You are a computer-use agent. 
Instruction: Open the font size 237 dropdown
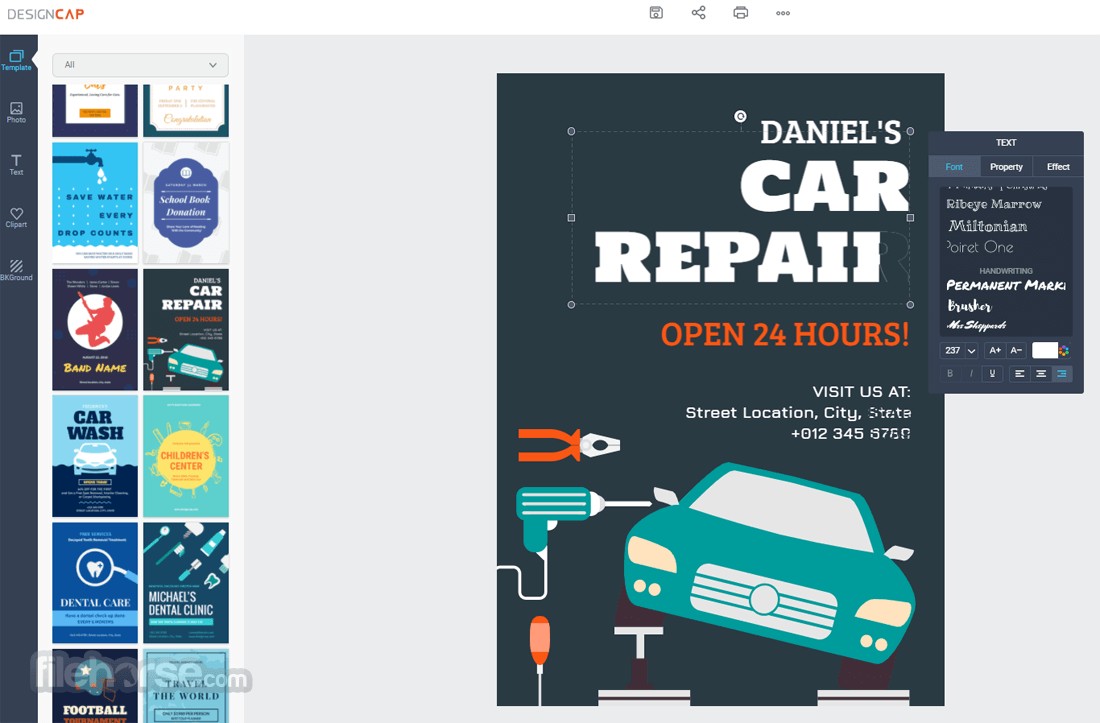[x=972, y=351]
